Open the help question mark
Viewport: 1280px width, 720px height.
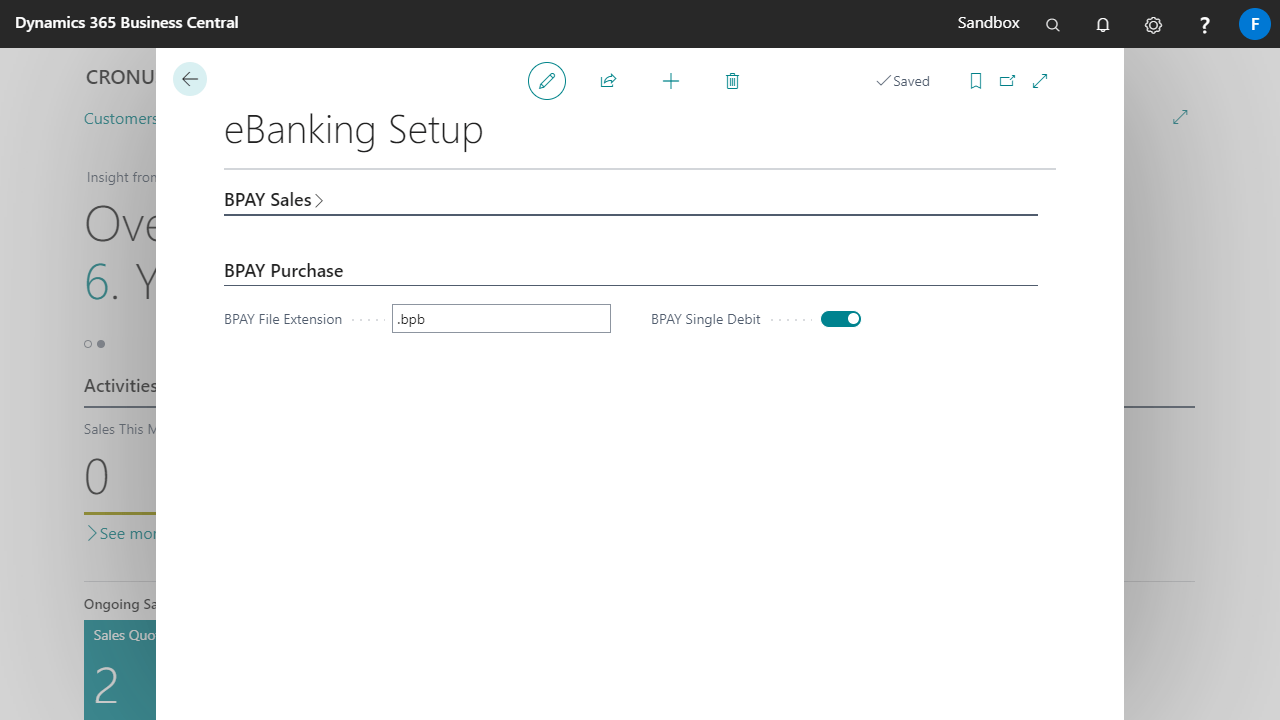point(1205,25)
